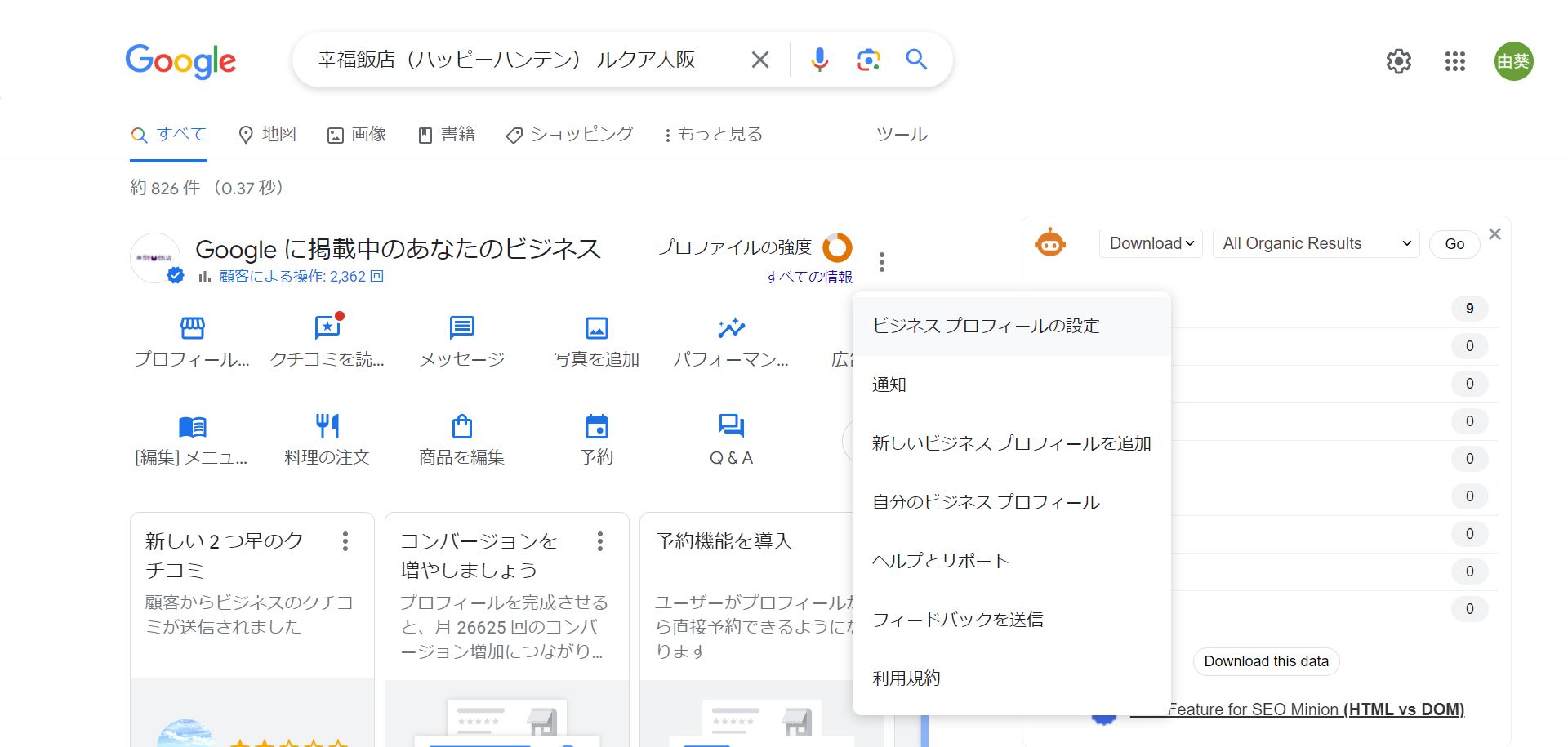The height and width of the screenshot is (747, 1568).
Task: Open the ツール search tools
Action: tap(902, 135)
